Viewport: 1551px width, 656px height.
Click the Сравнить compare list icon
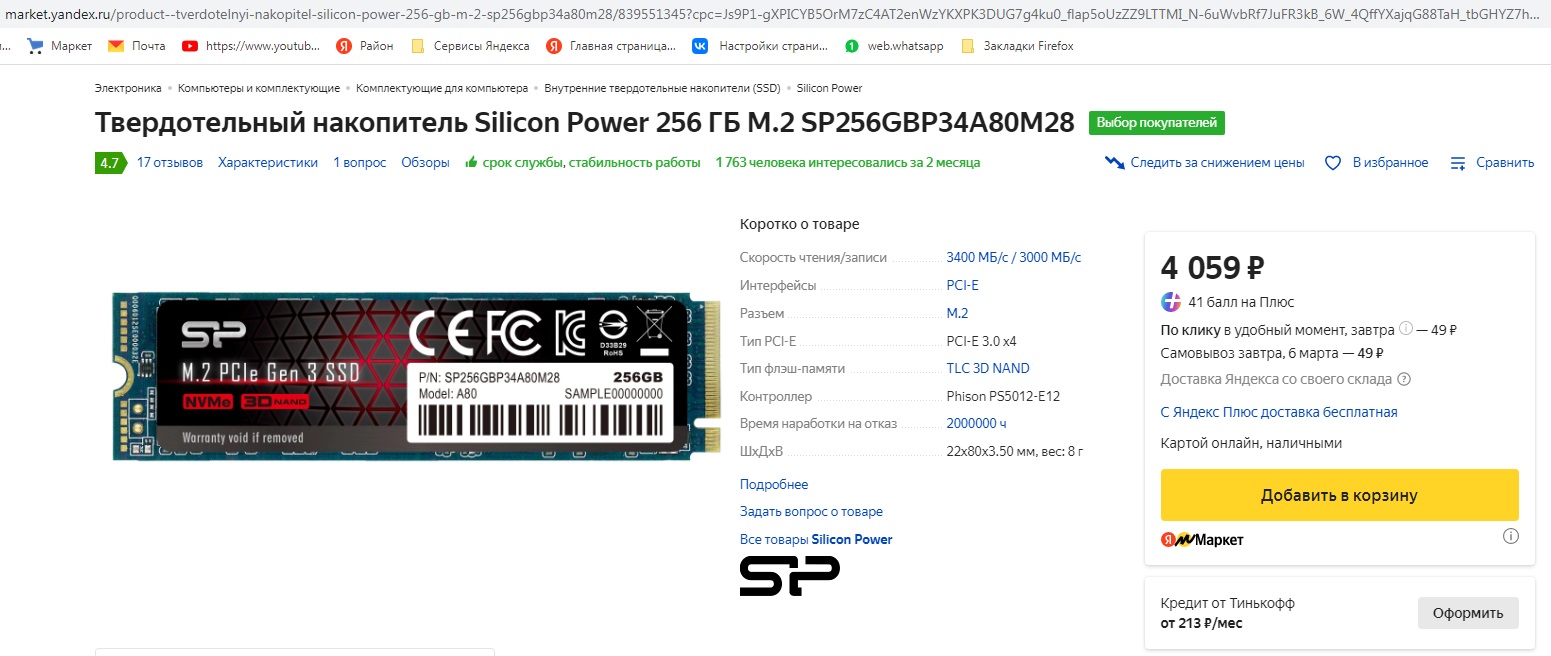point(1458,163)
